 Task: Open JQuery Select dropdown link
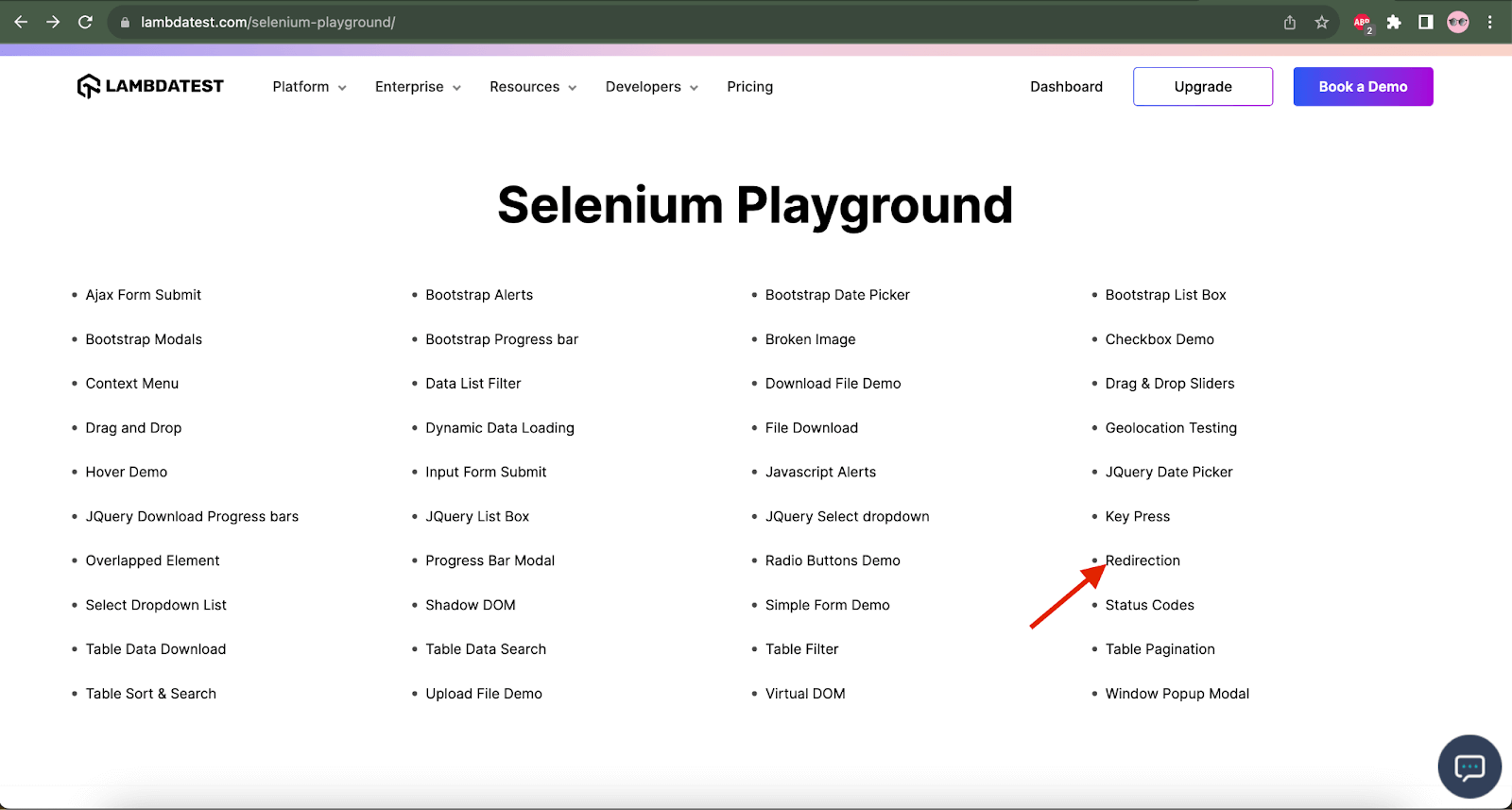848,517
